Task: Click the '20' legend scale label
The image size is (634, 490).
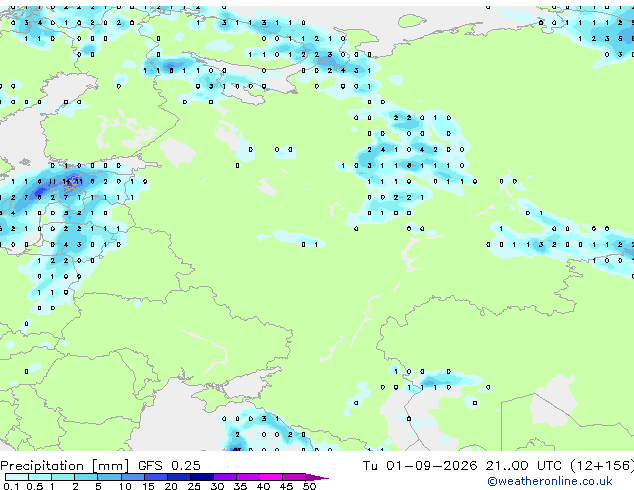Action: (171, 486)
